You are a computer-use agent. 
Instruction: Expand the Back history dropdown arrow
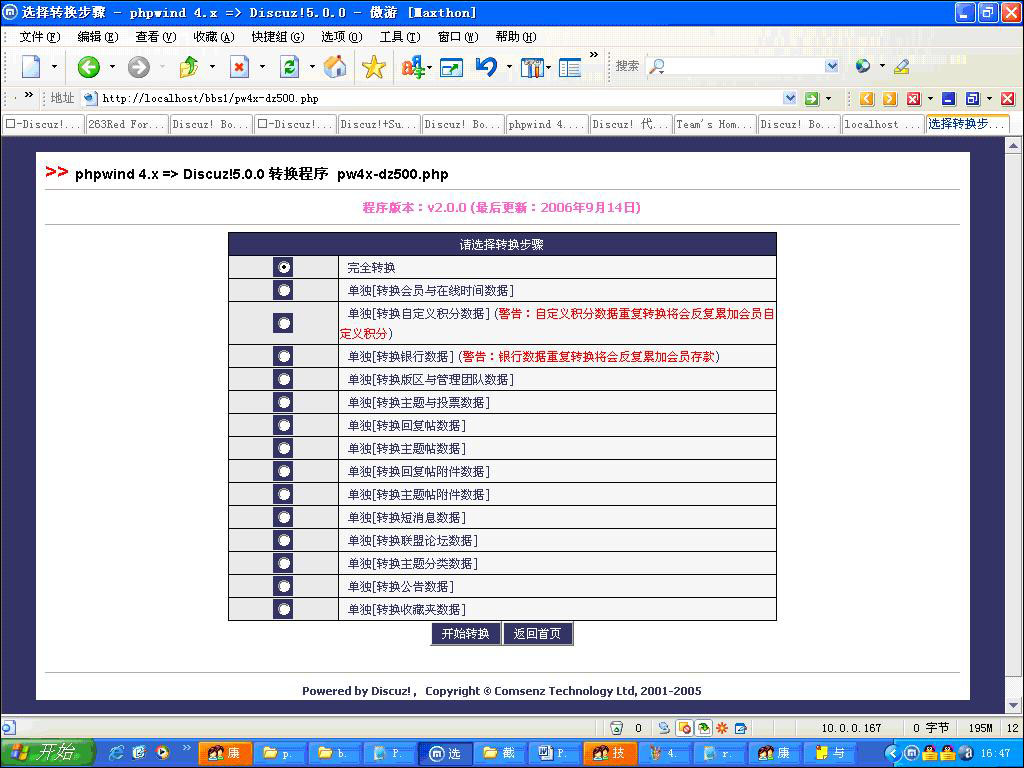pos(112,67)
